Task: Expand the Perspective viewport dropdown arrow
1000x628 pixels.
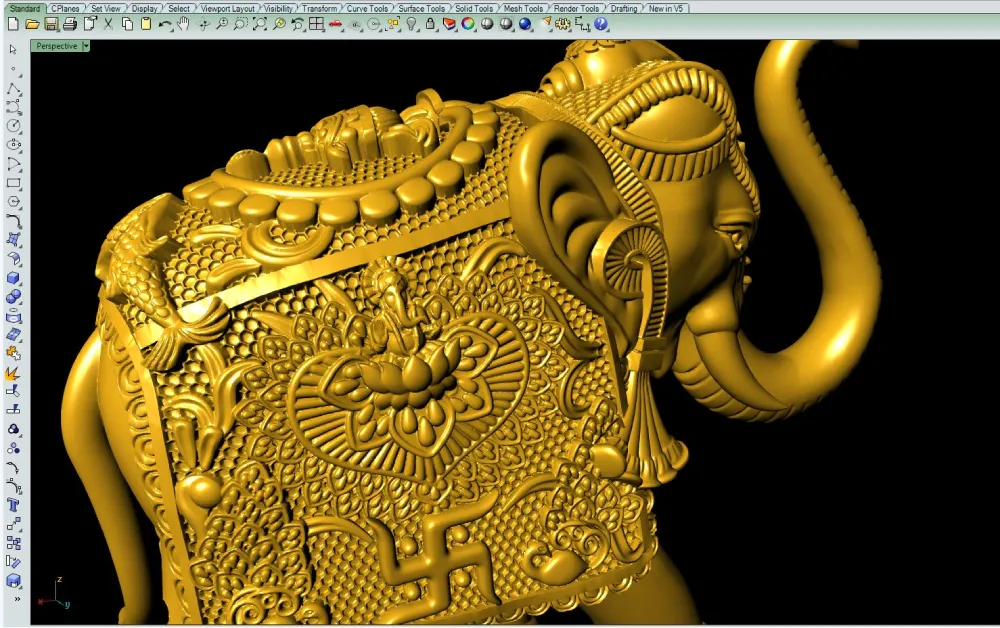Action: point(86,46)
